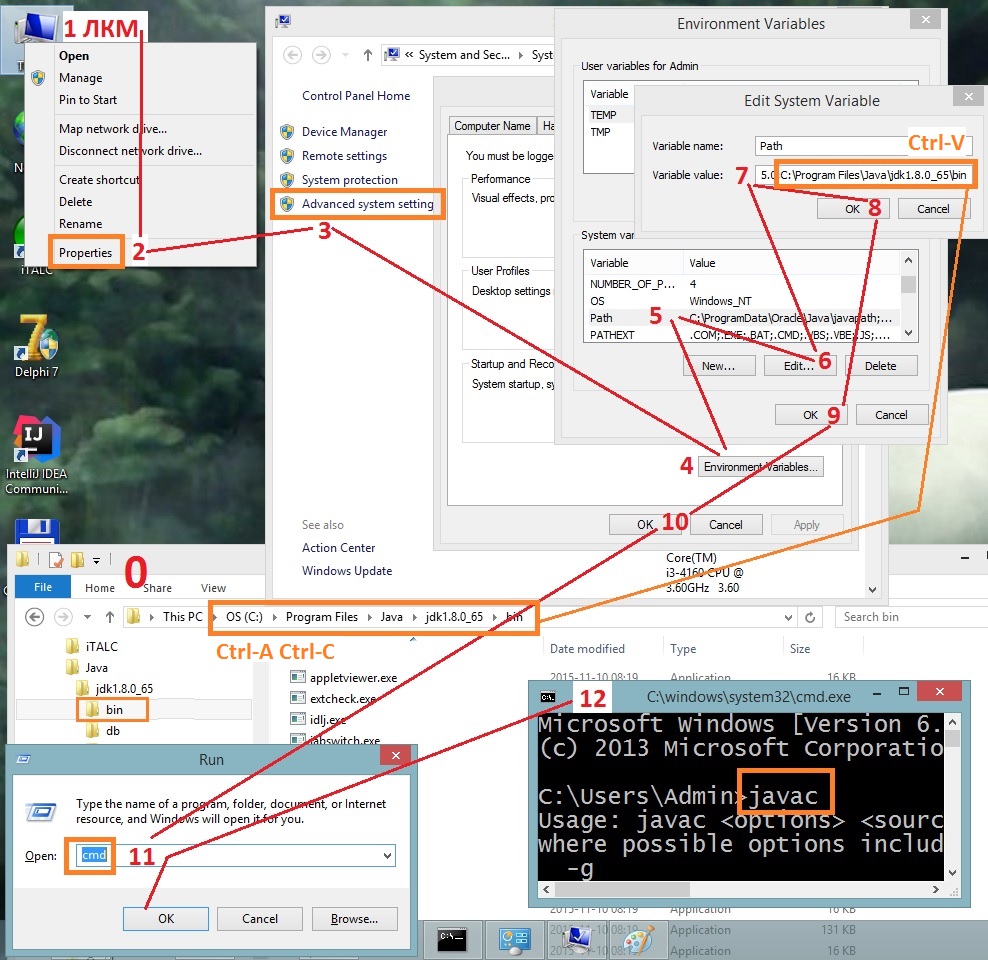
Task: Choose Manage in context menu
Action: 81,77
